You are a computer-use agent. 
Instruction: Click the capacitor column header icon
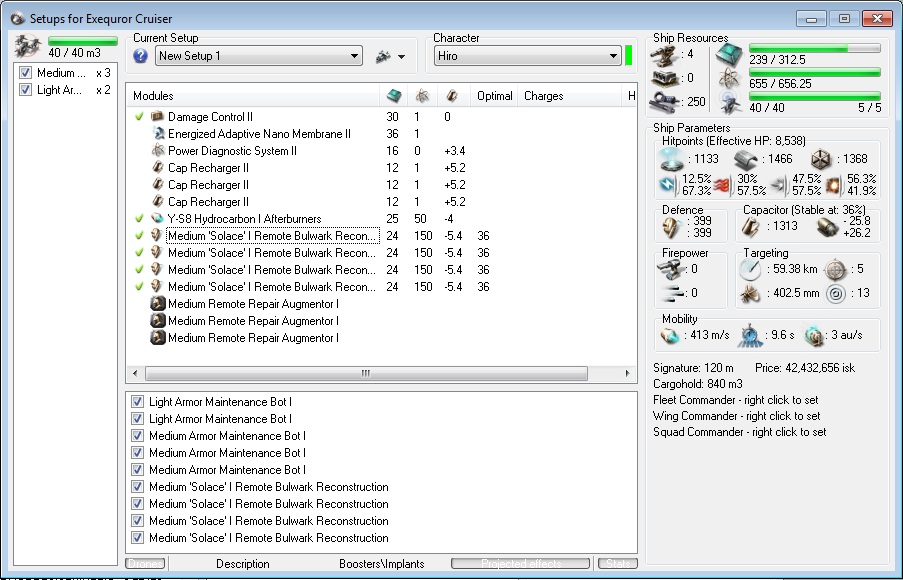pos(452,96)
